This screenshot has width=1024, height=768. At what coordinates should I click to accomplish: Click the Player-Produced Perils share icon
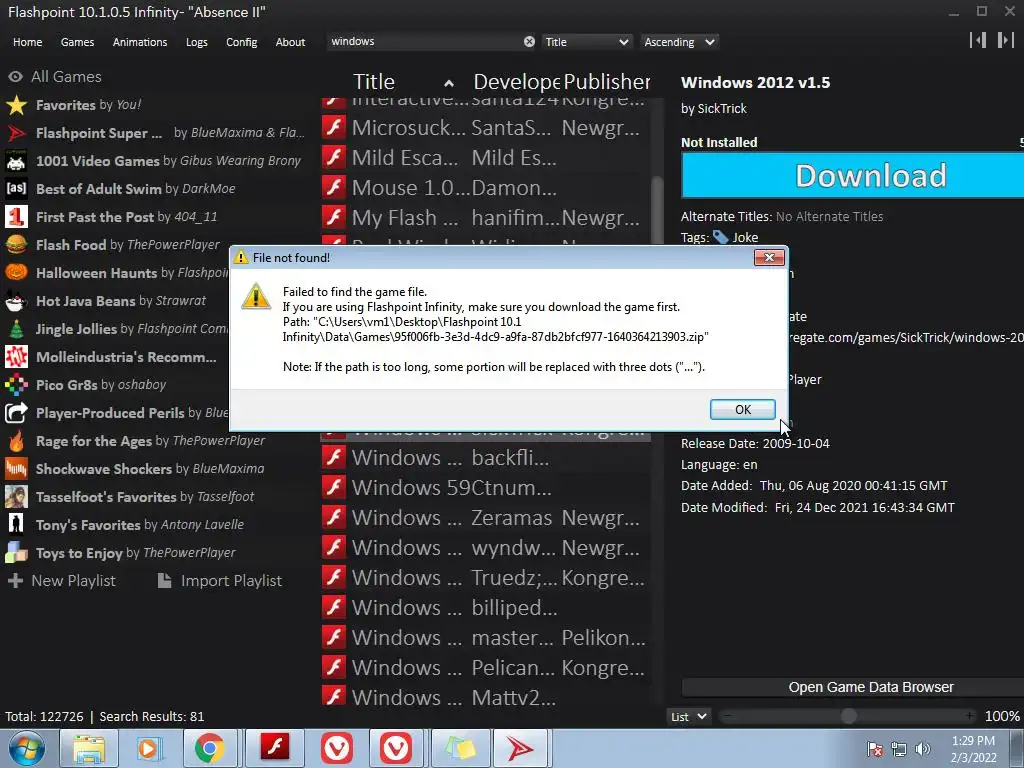point(16,413)
